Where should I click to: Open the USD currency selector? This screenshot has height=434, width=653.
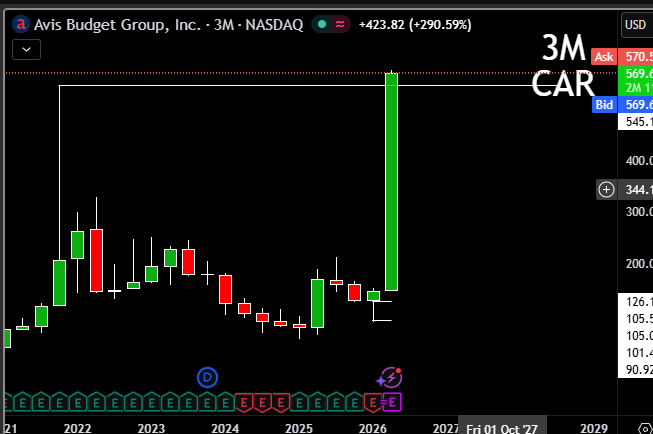point(637,25)
